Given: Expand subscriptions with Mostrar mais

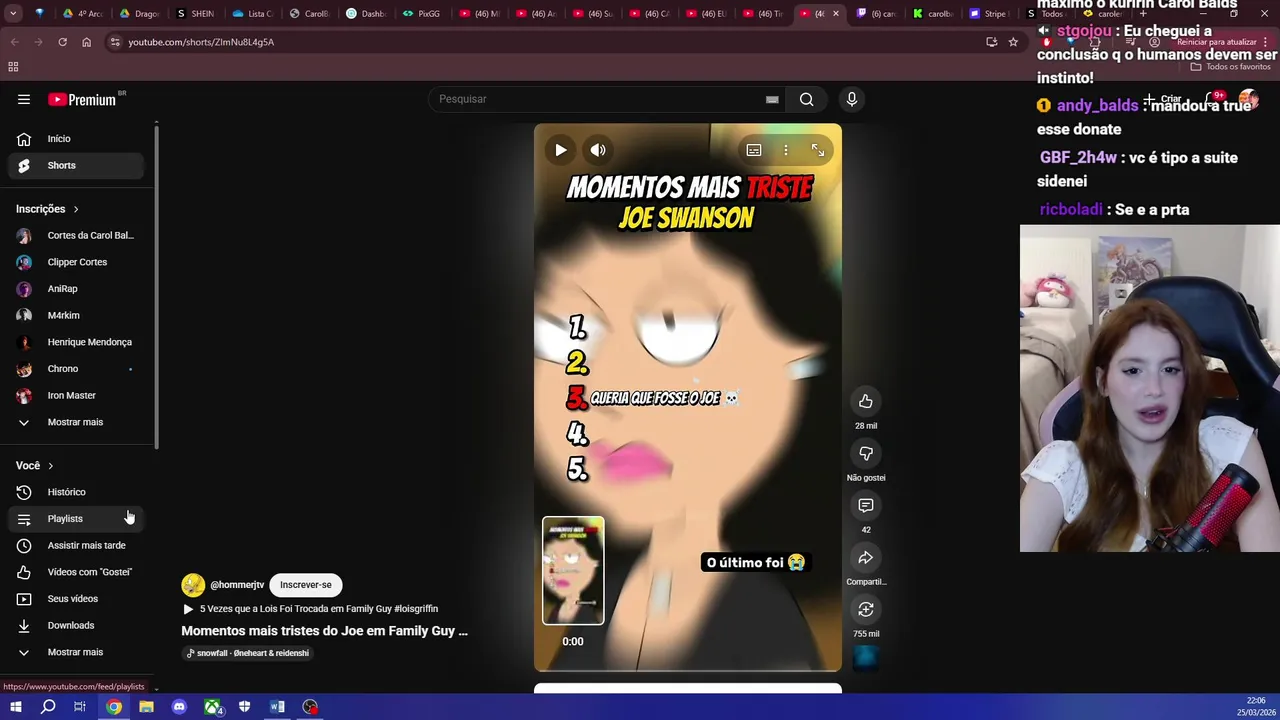Looking at the screenshot, I should pyautogui.click(x=75, y=422).
